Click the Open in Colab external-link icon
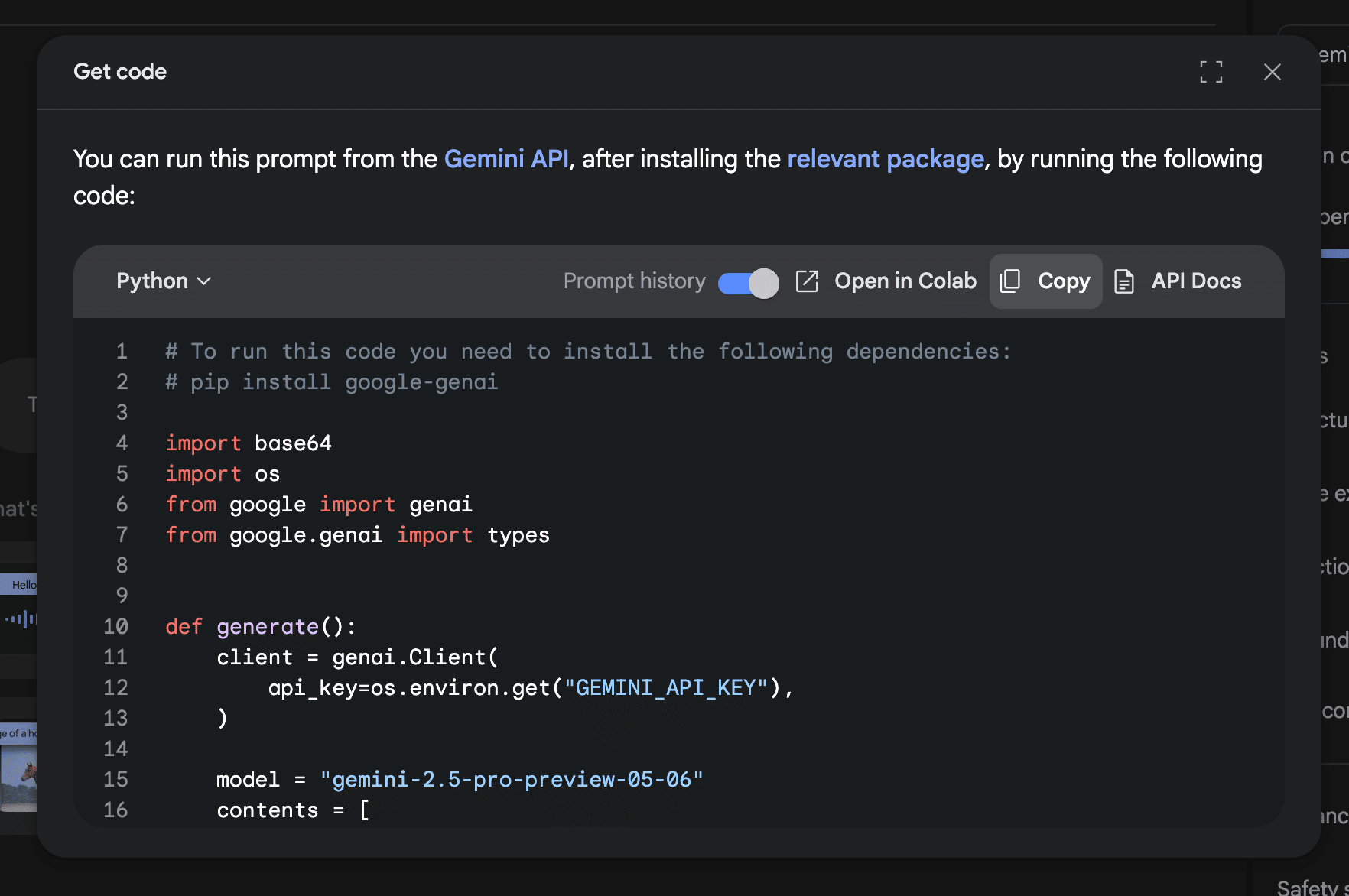This screenshot has width=1349, height=896. pyautogui.click(x=807, y=281)
